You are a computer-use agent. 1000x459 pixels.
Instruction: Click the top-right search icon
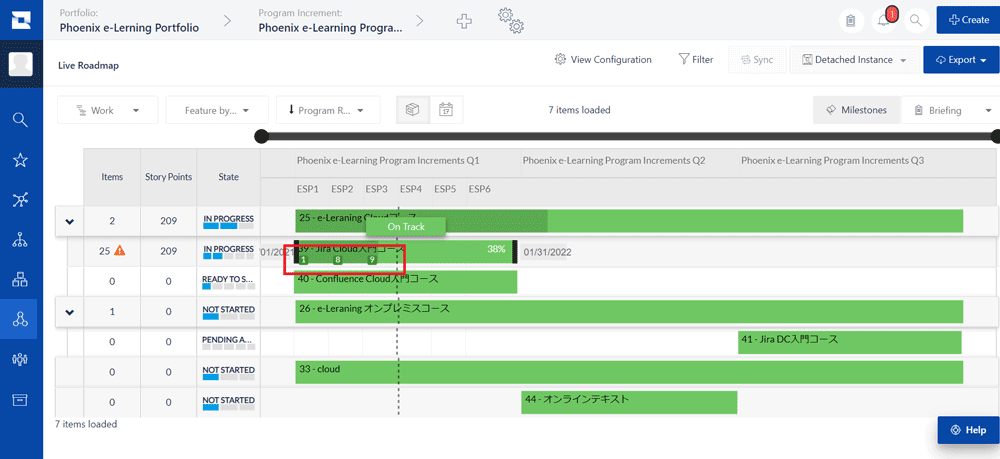tap(916, 20)
